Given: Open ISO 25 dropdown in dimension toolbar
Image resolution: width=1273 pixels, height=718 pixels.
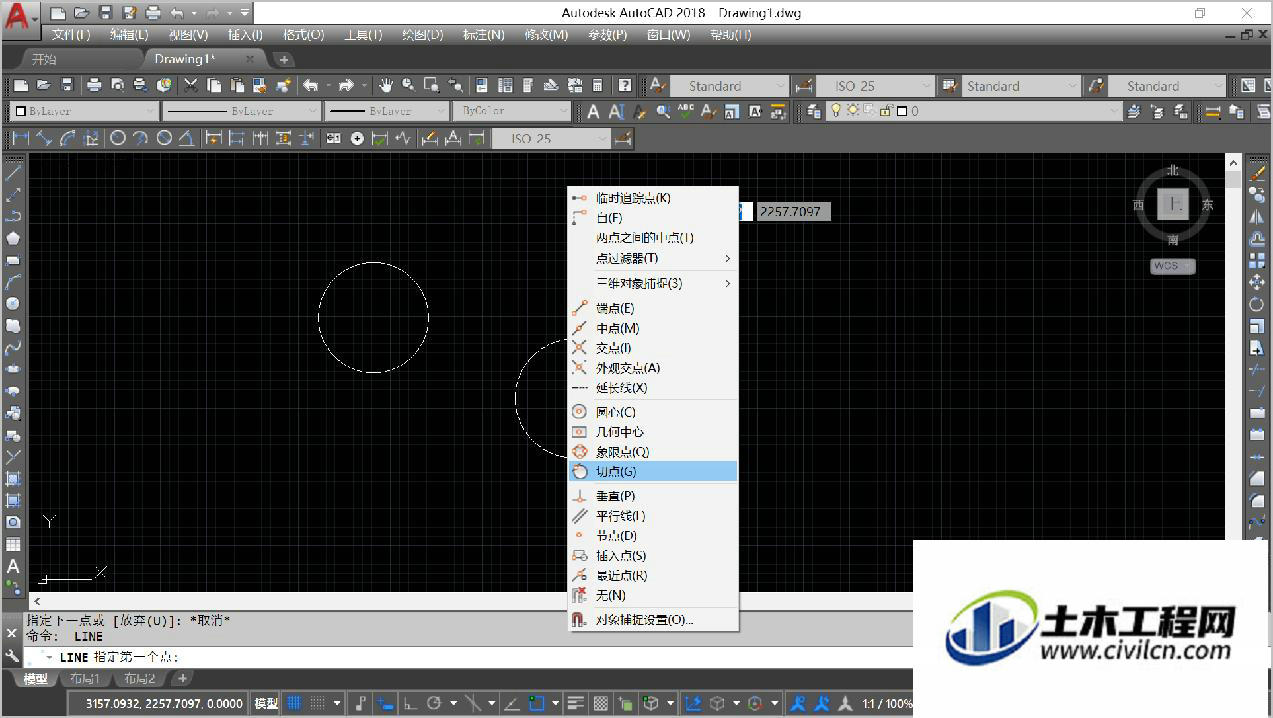Looking at the screenshot, I should [x=551, y=138].
